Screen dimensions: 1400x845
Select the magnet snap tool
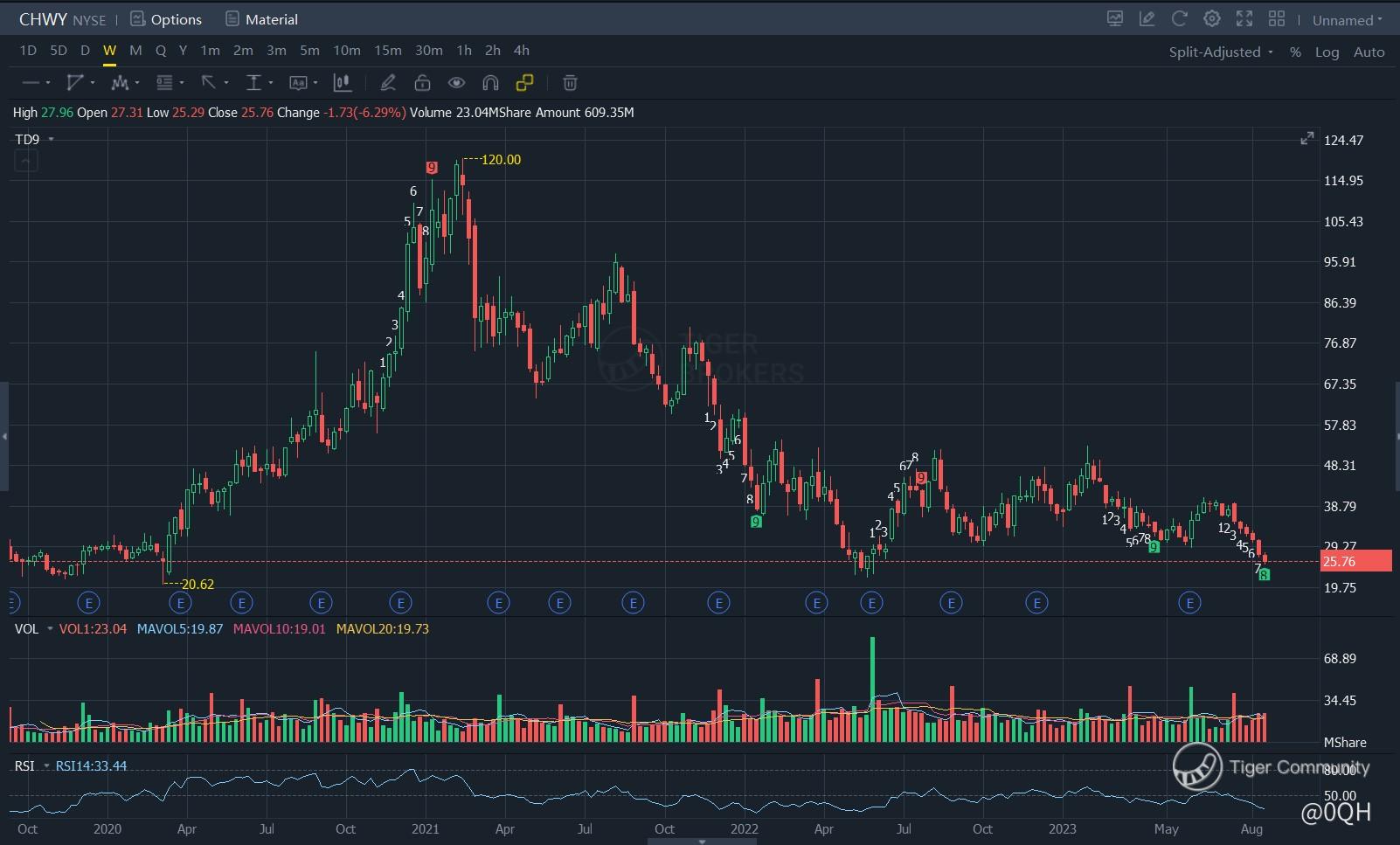(490, 83)
